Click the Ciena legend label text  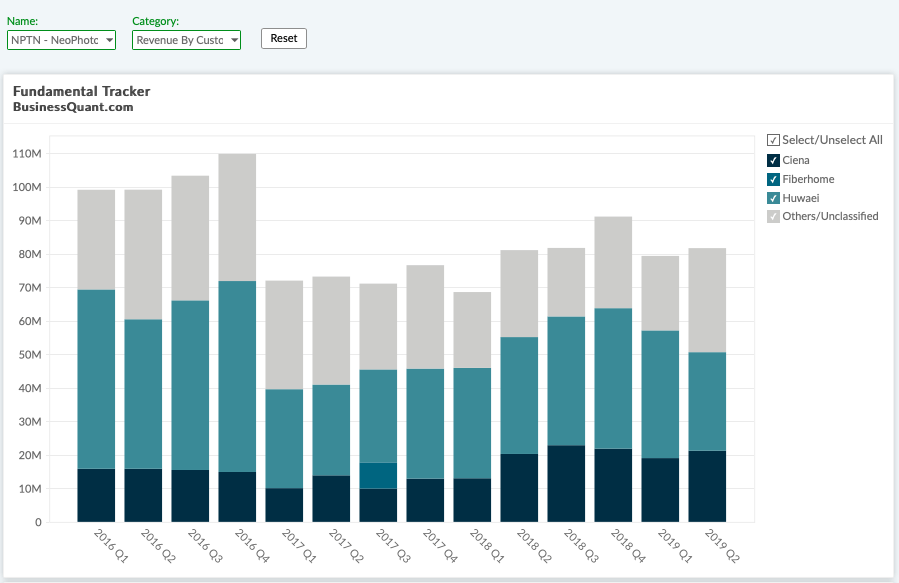[x=796, y=160]
